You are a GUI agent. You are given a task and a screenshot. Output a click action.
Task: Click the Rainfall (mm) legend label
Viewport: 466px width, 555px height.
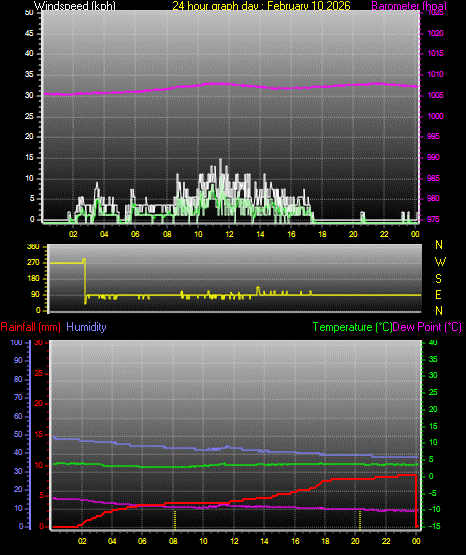30,327
